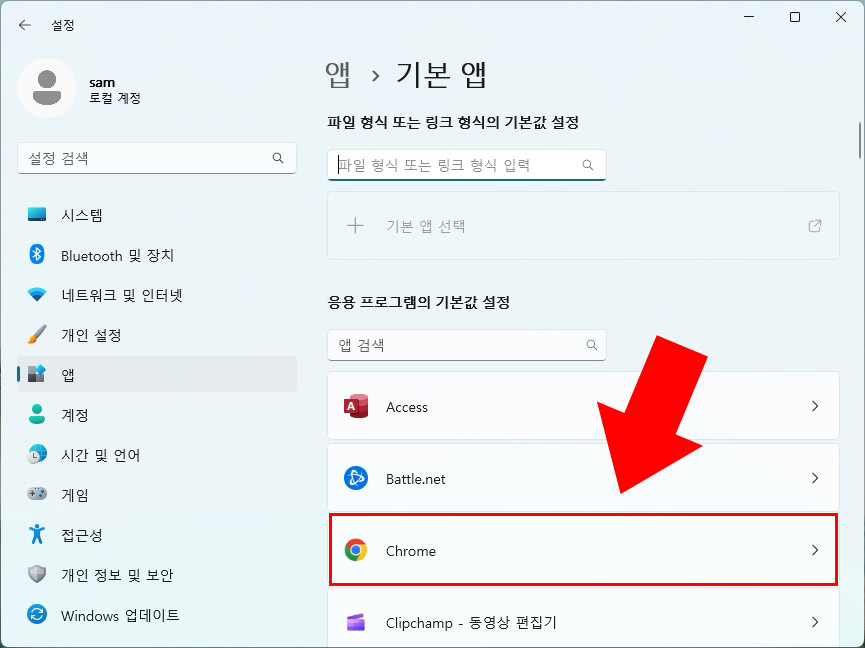
Task: Expand the Clipchamp 동영상 편집기 entry
Action: pyautogui.click(x=815, y=621)
